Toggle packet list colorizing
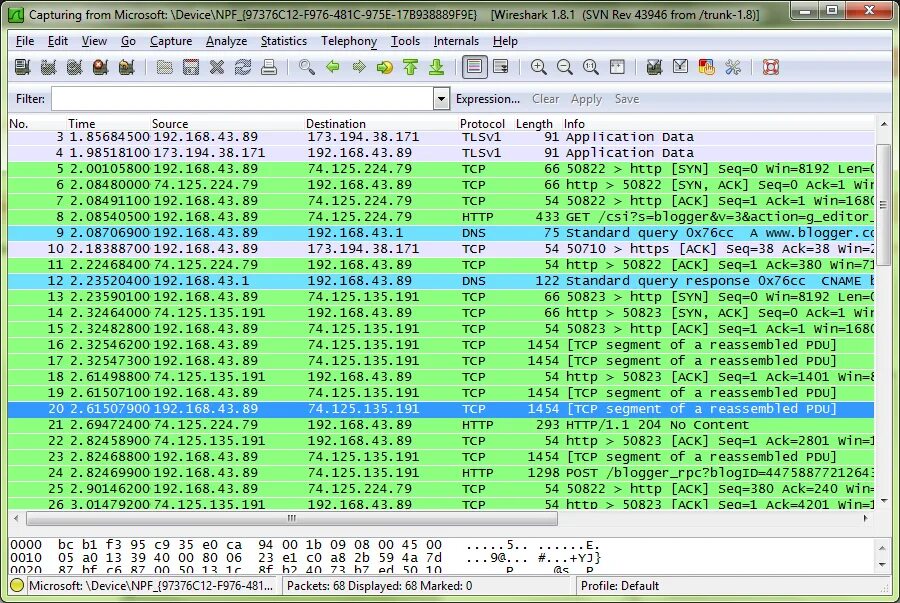900x603 pixels. click(x=474, y=67)
